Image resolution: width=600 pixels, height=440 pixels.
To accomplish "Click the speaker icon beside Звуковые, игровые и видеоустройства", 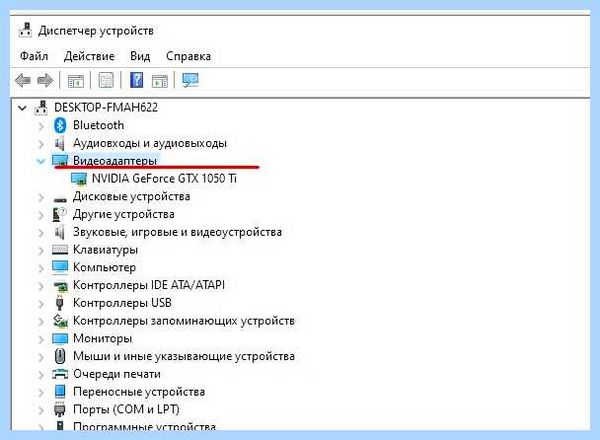I will click(59, 232).
